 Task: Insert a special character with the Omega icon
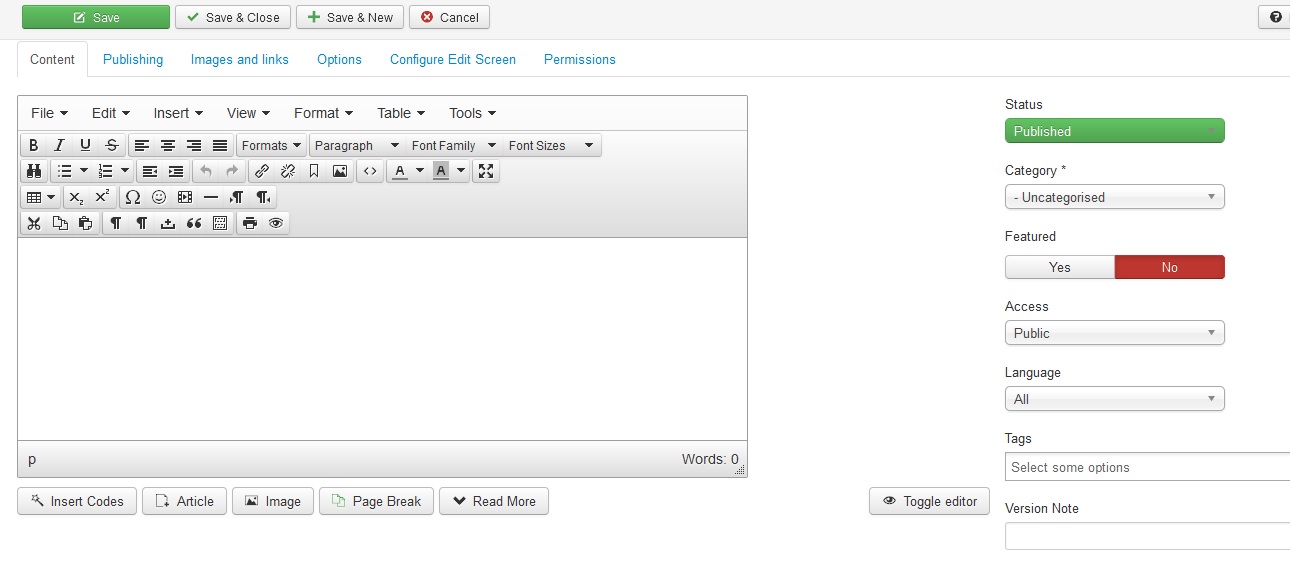tap(132, 197)
